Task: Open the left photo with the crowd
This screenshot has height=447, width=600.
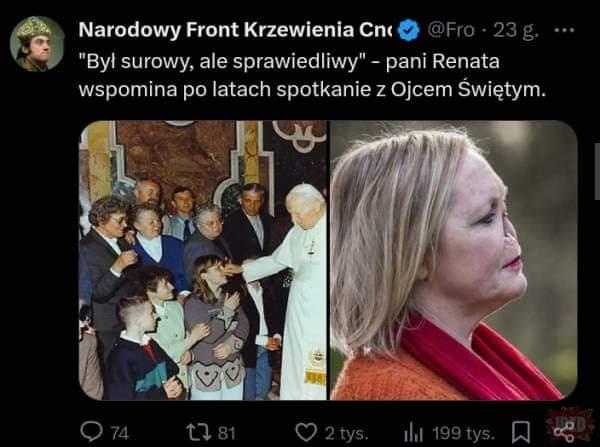Action: tap(203, 260)
